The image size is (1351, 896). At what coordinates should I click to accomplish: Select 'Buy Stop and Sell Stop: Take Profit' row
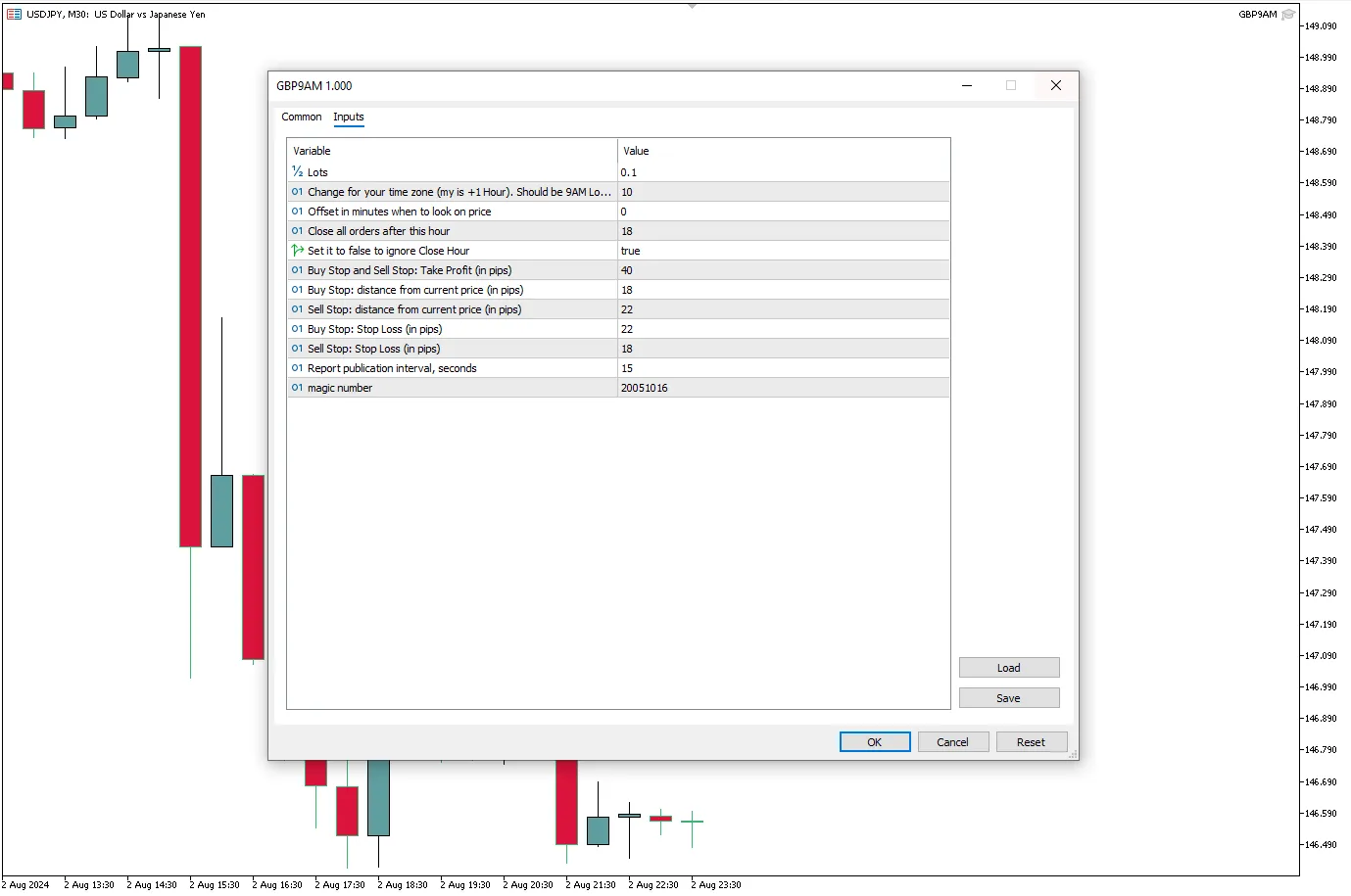click(x=410, y=270)
